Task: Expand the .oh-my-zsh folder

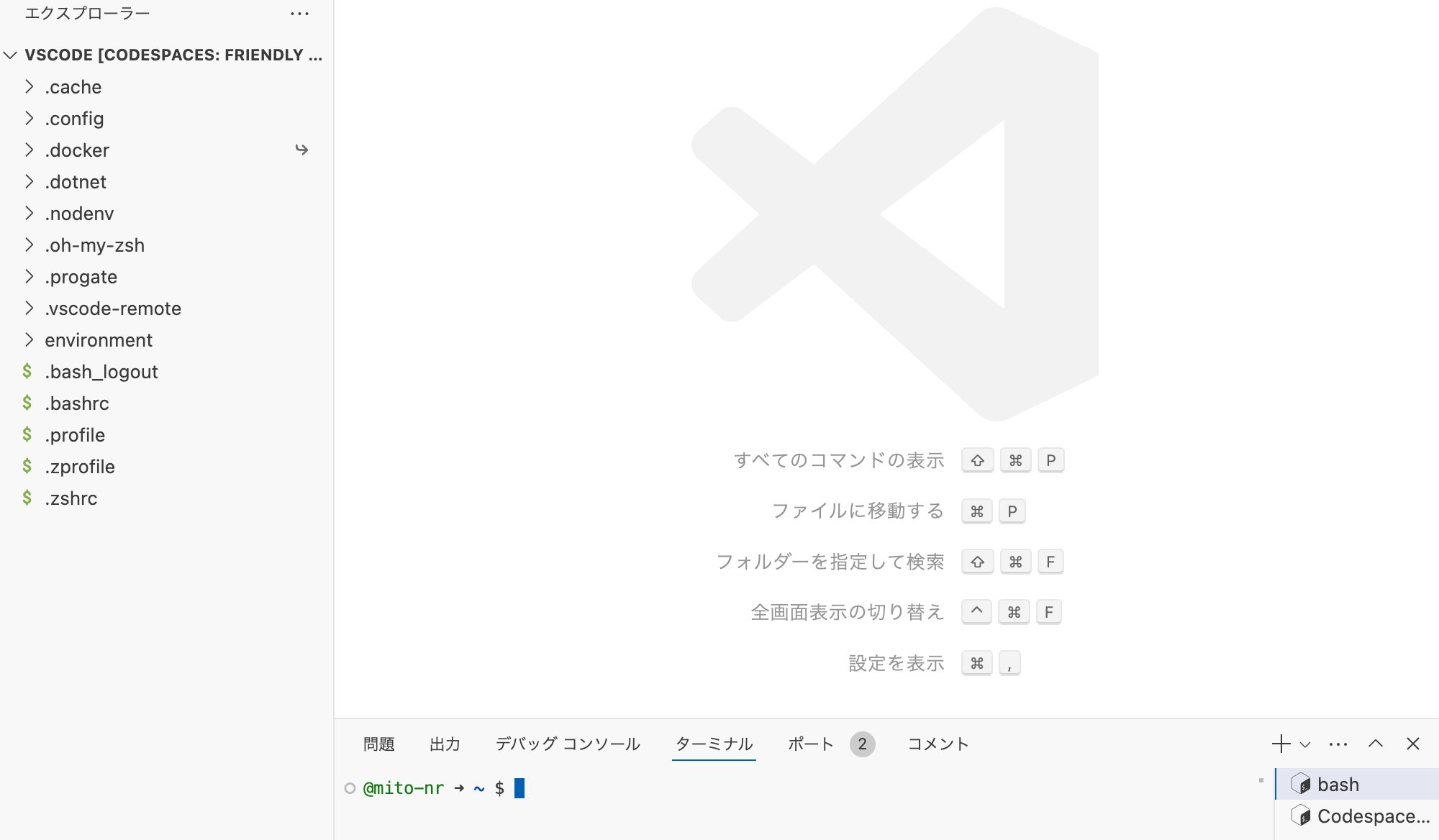Action: [x=94, y=245]
